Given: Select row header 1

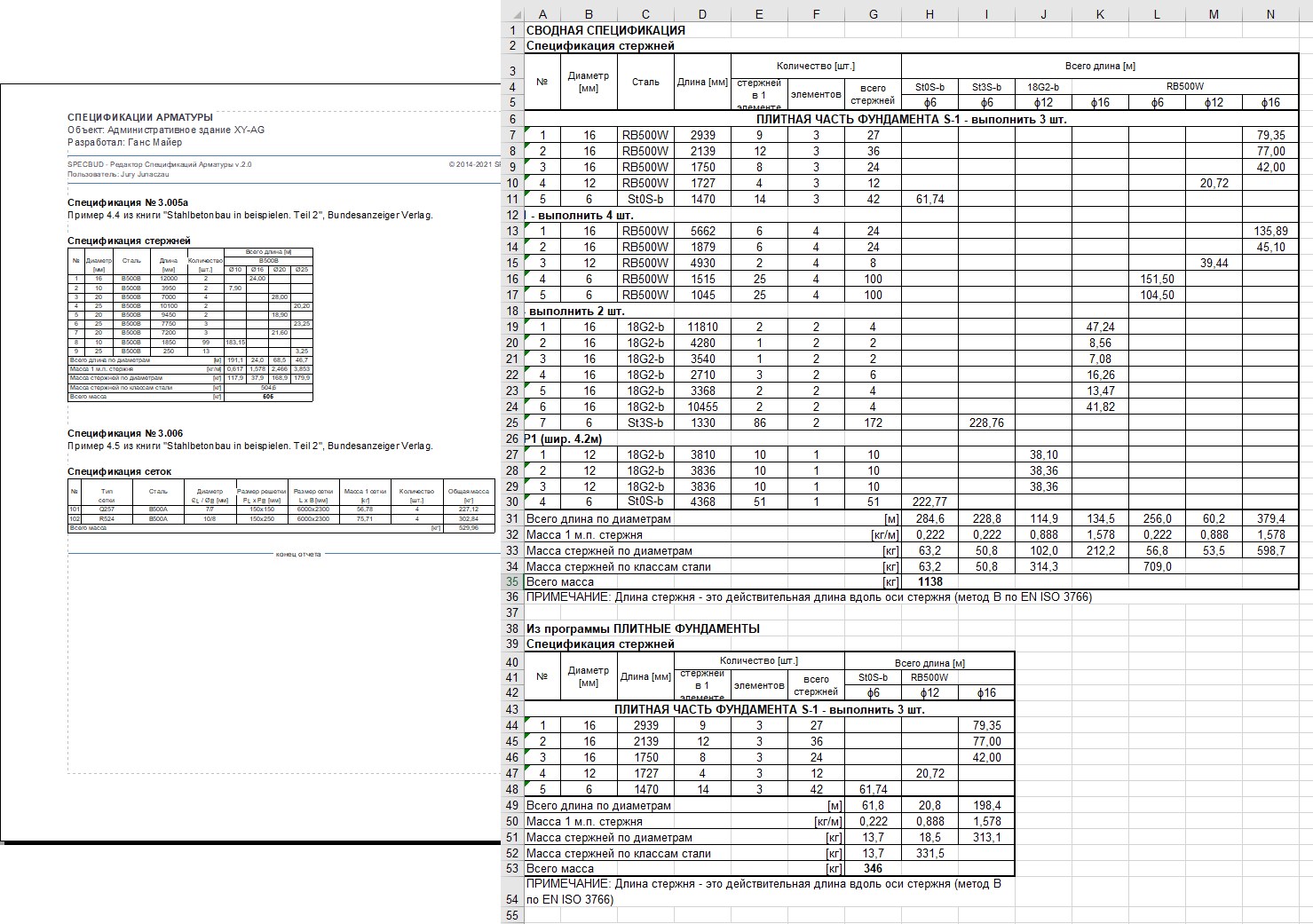Looking at the screenshot, I should (512, 30).
